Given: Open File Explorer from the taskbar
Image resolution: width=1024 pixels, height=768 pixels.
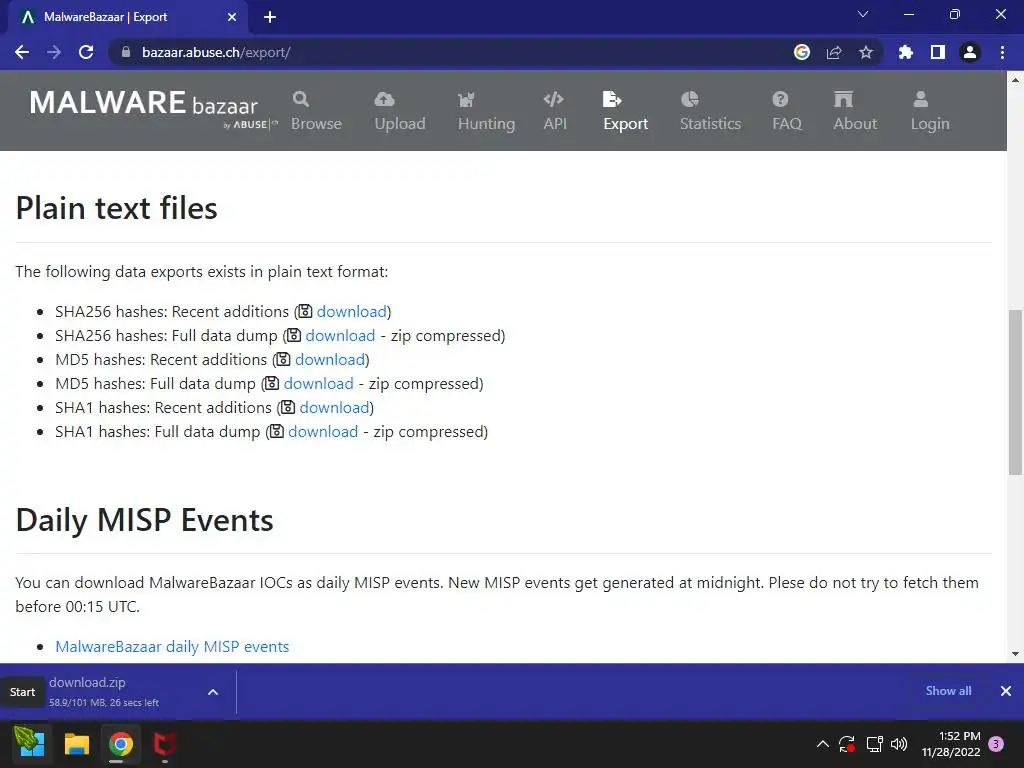Looking at the screenshot, I should coord(76,744).
